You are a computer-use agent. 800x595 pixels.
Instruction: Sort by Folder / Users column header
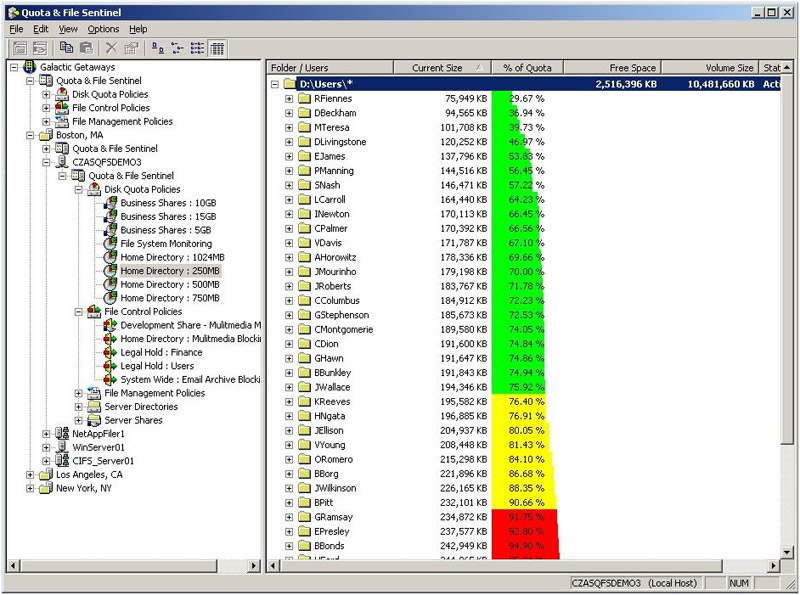(x=330, y=67)
